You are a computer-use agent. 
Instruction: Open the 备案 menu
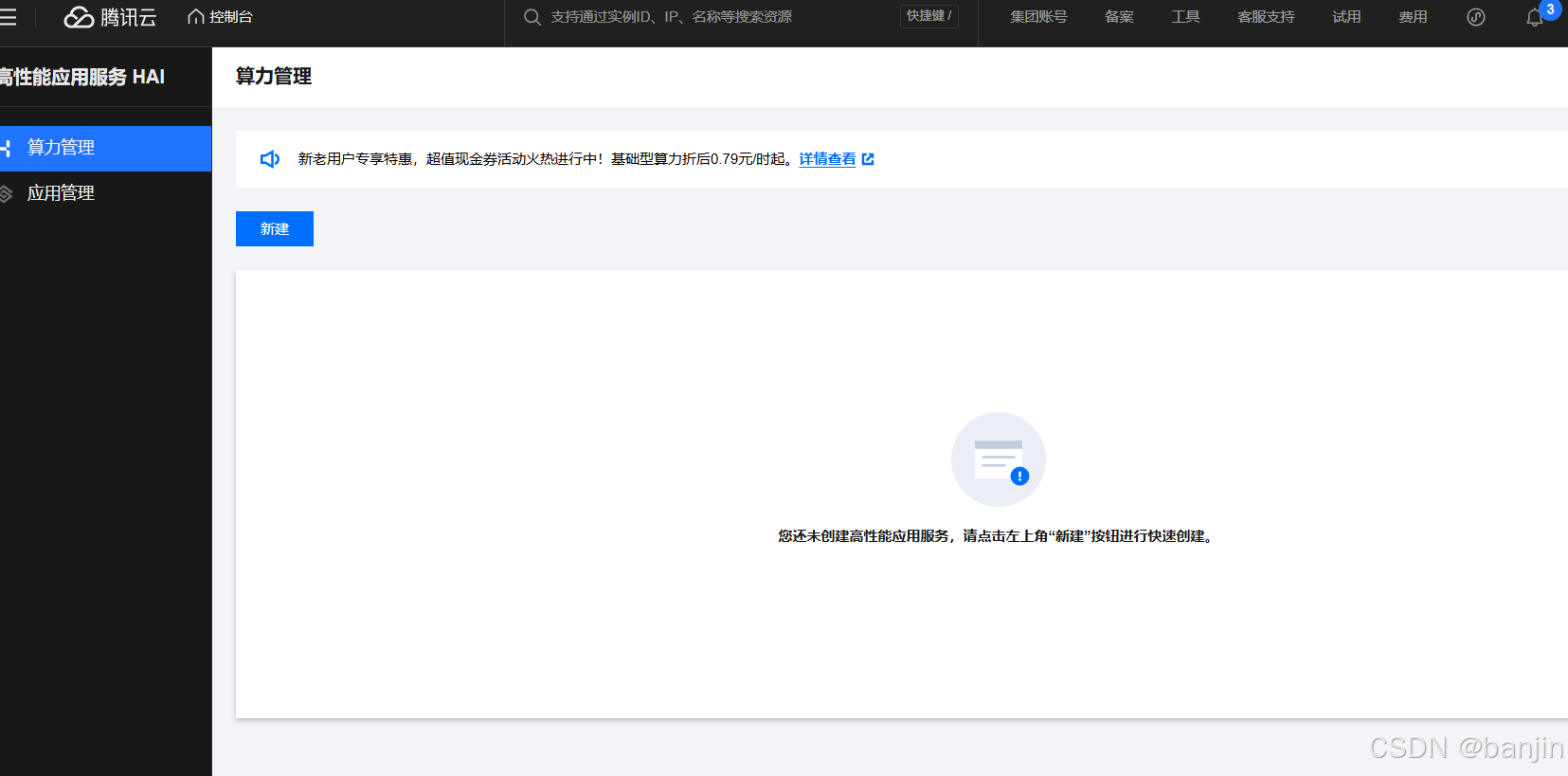pos(1119,17)
